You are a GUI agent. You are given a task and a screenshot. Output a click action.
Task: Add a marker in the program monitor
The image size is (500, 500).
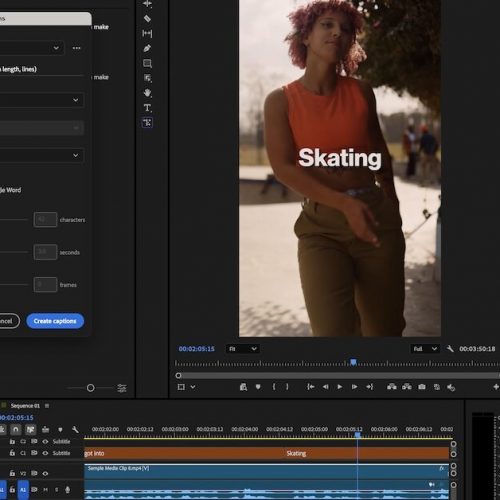tap(258, 387)
